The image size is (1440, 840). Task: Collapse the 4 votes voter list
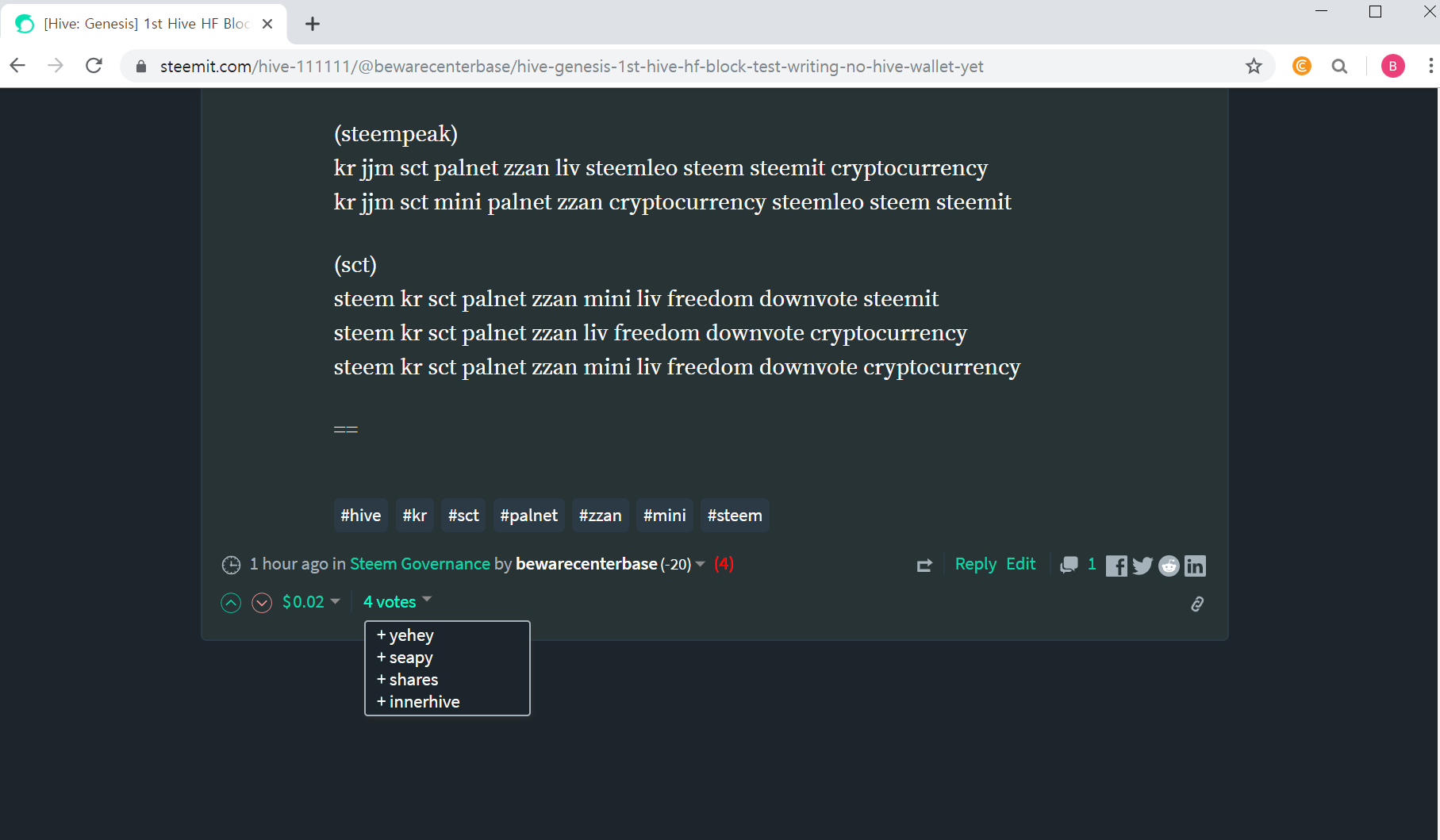[x=397, y=602]
